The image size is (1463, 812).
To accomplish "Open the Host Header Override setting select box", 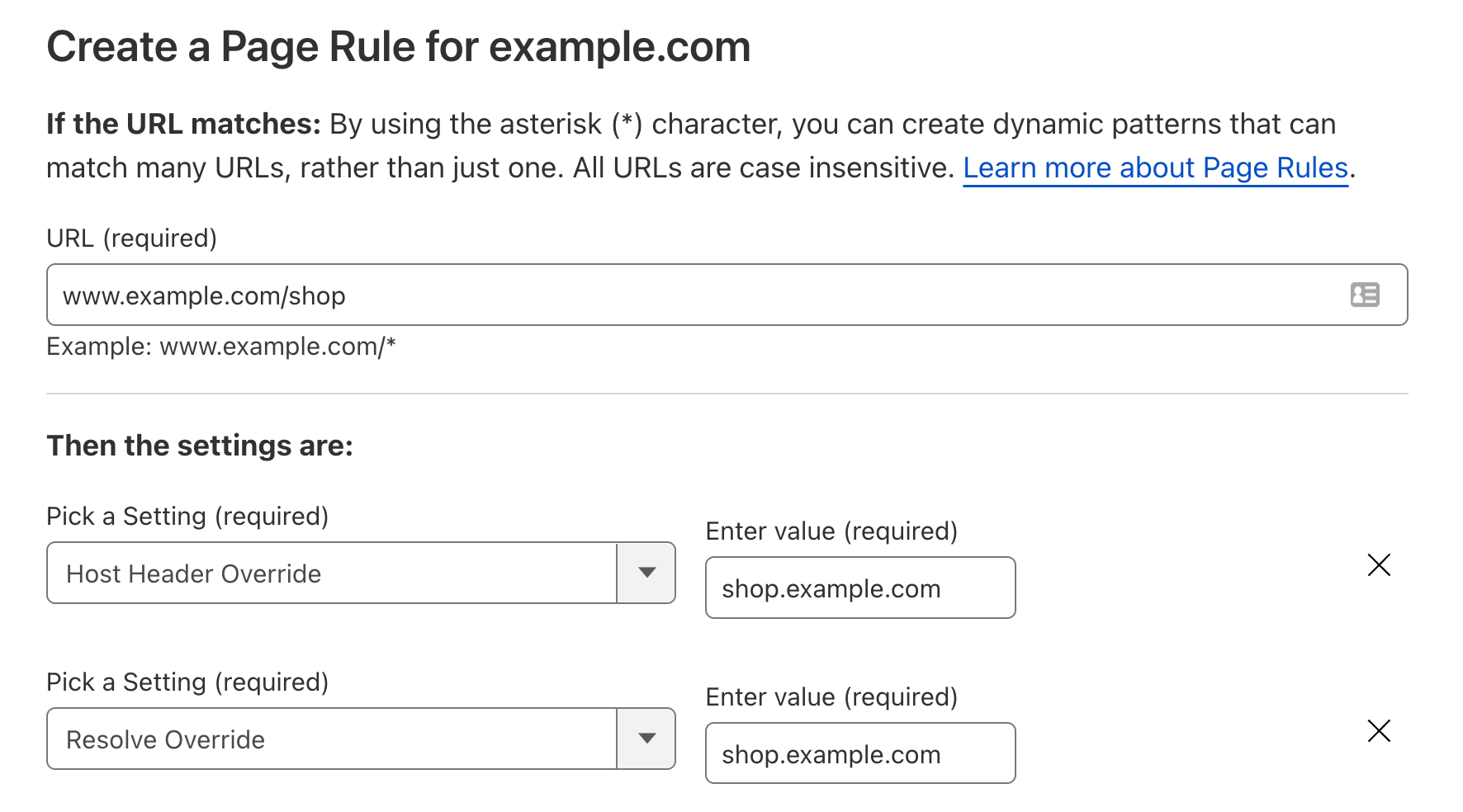I will coord(331,573).
